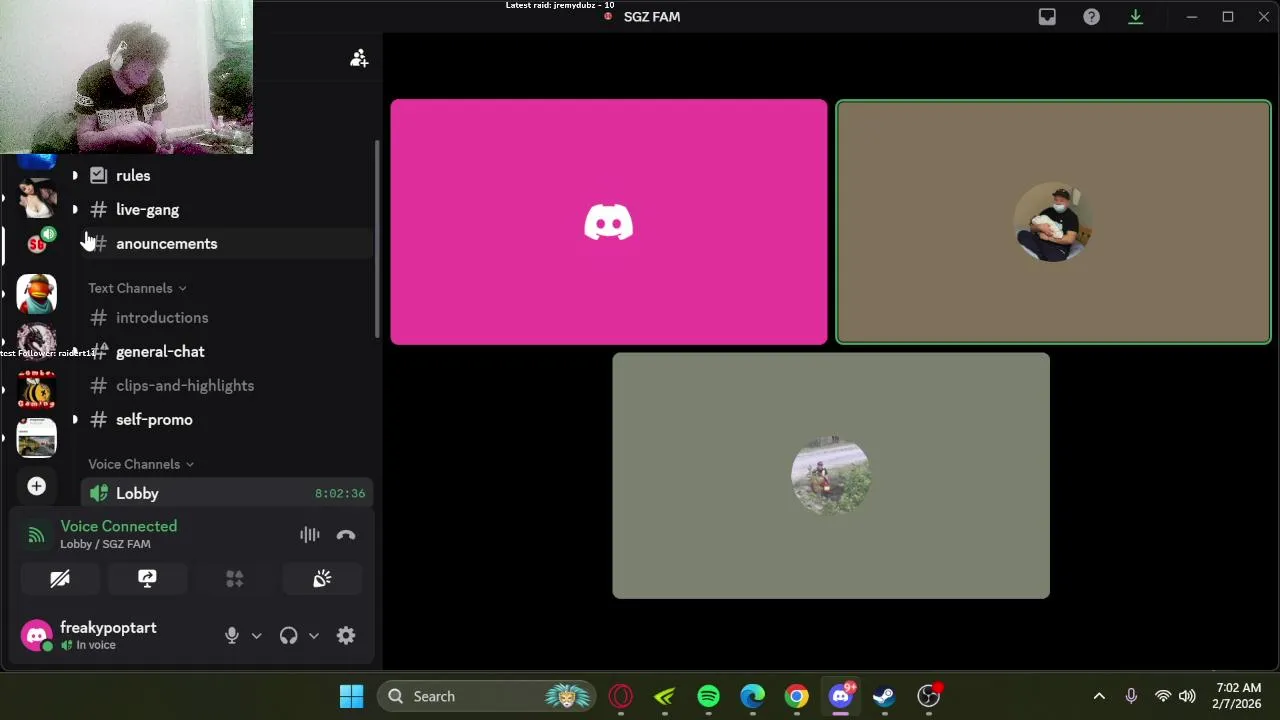The width and height of the screenshot is (1280, 720).
Task: Click Voice Connected status text
Action: [119, 526]
